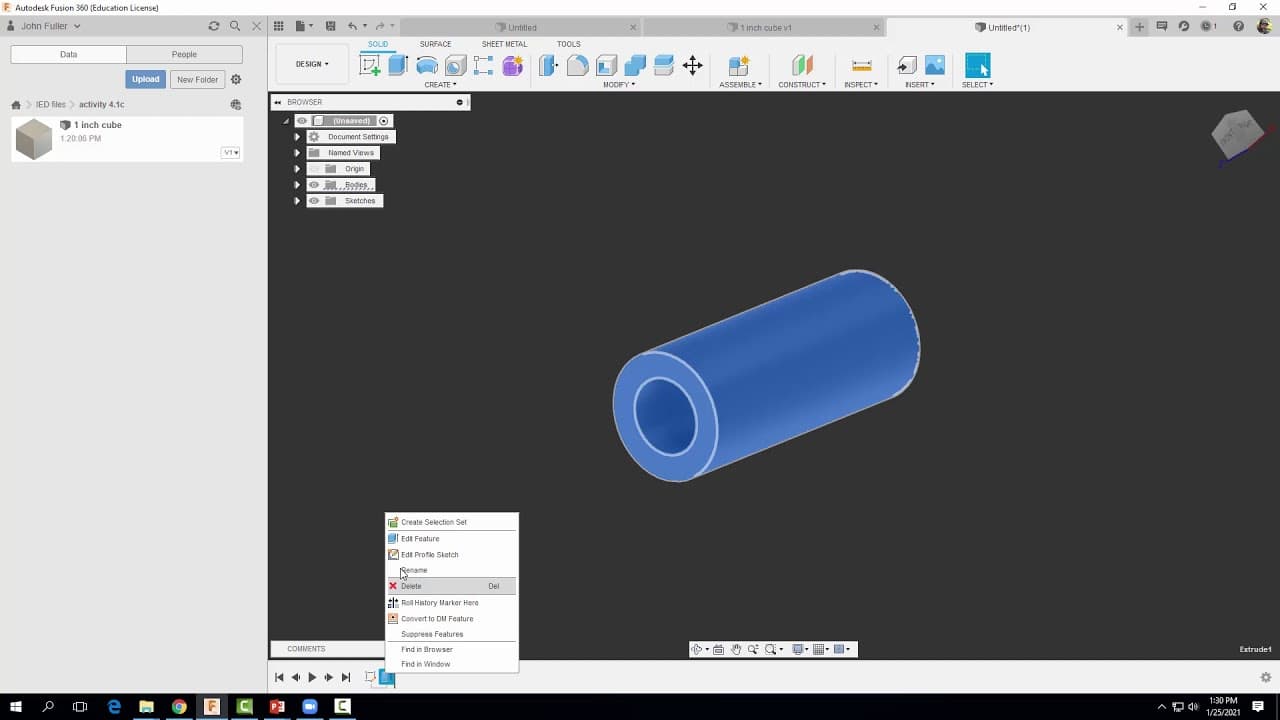Hide the Bodies folder

point(314,185)
